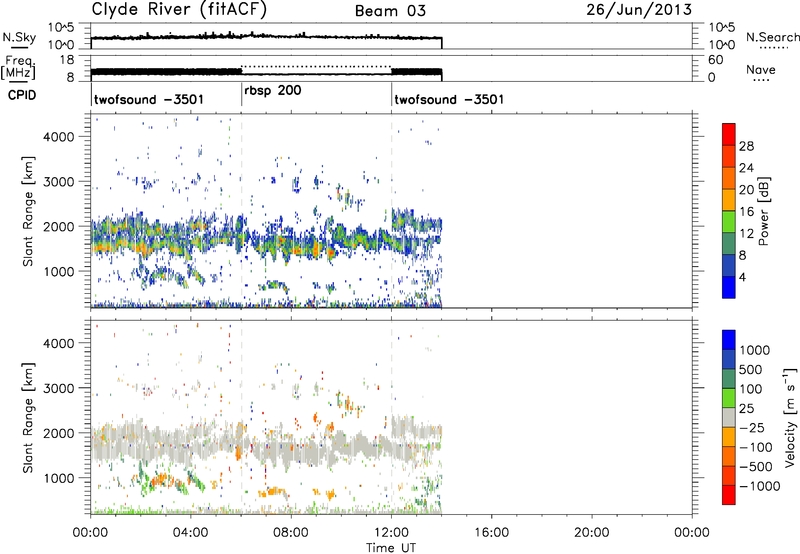Click the "Time UT" axis title
The height and width of the screenshot is (554, 800).
(391, 548)
